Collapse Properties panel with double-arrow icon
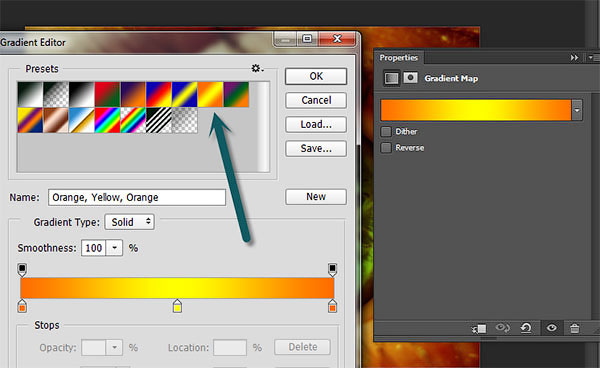The height and width of the screenshot is (368, 600). (x=574, y=58)
